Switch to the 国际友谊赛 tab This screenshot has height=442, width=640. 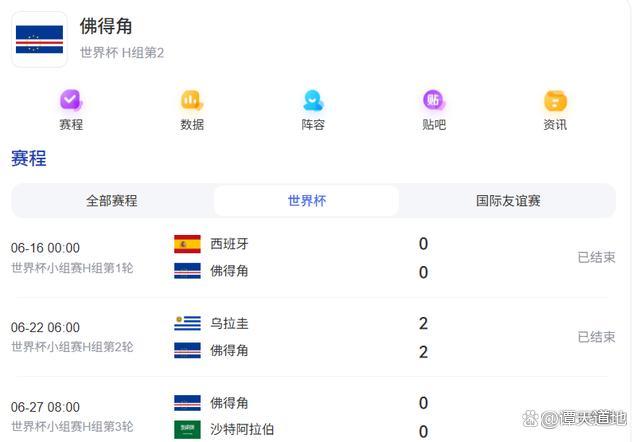coord(508,201)
